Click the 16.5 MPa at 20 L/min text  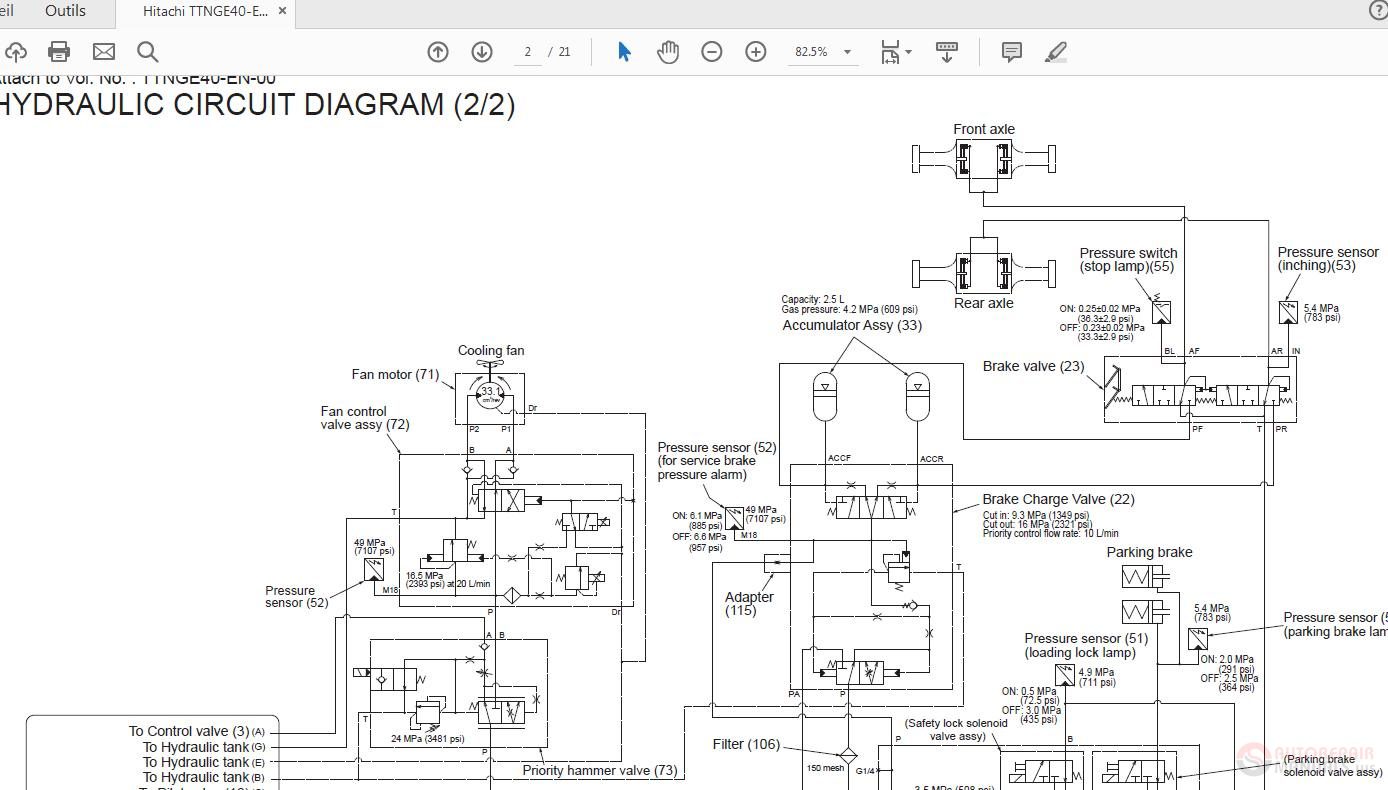448,580
